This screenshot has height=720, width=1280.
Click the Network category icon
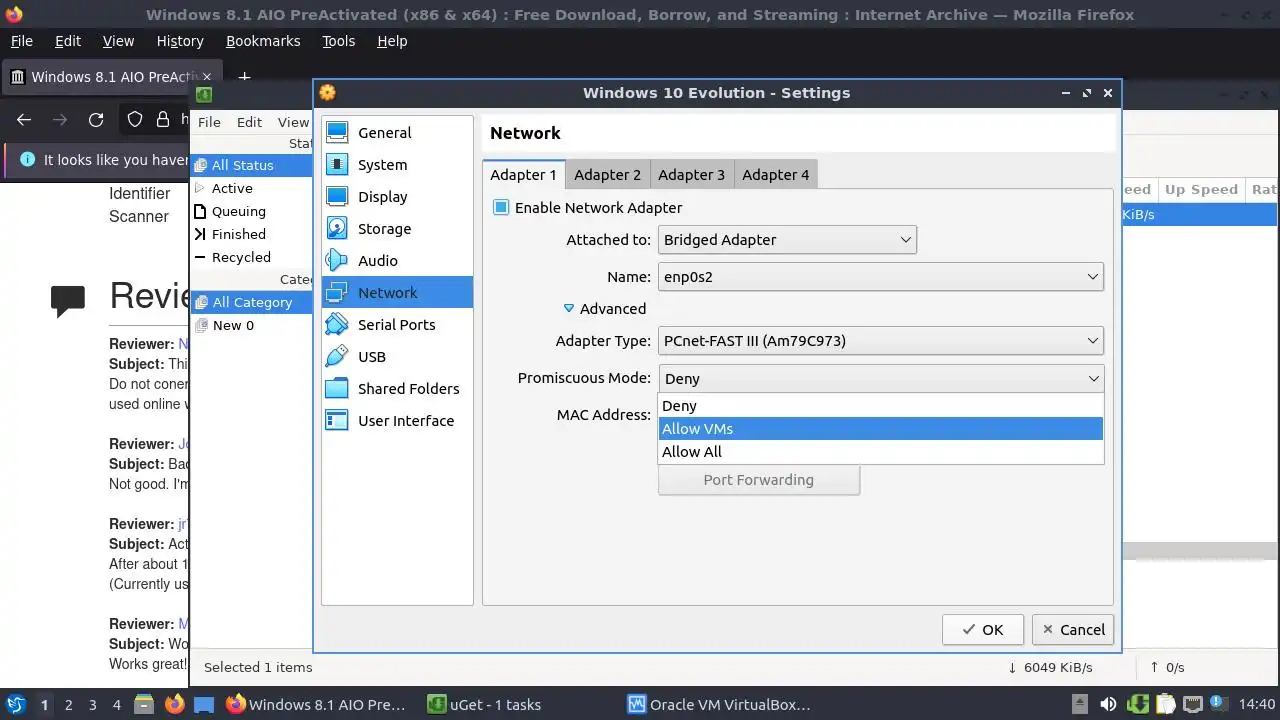[x=337, y=293]
